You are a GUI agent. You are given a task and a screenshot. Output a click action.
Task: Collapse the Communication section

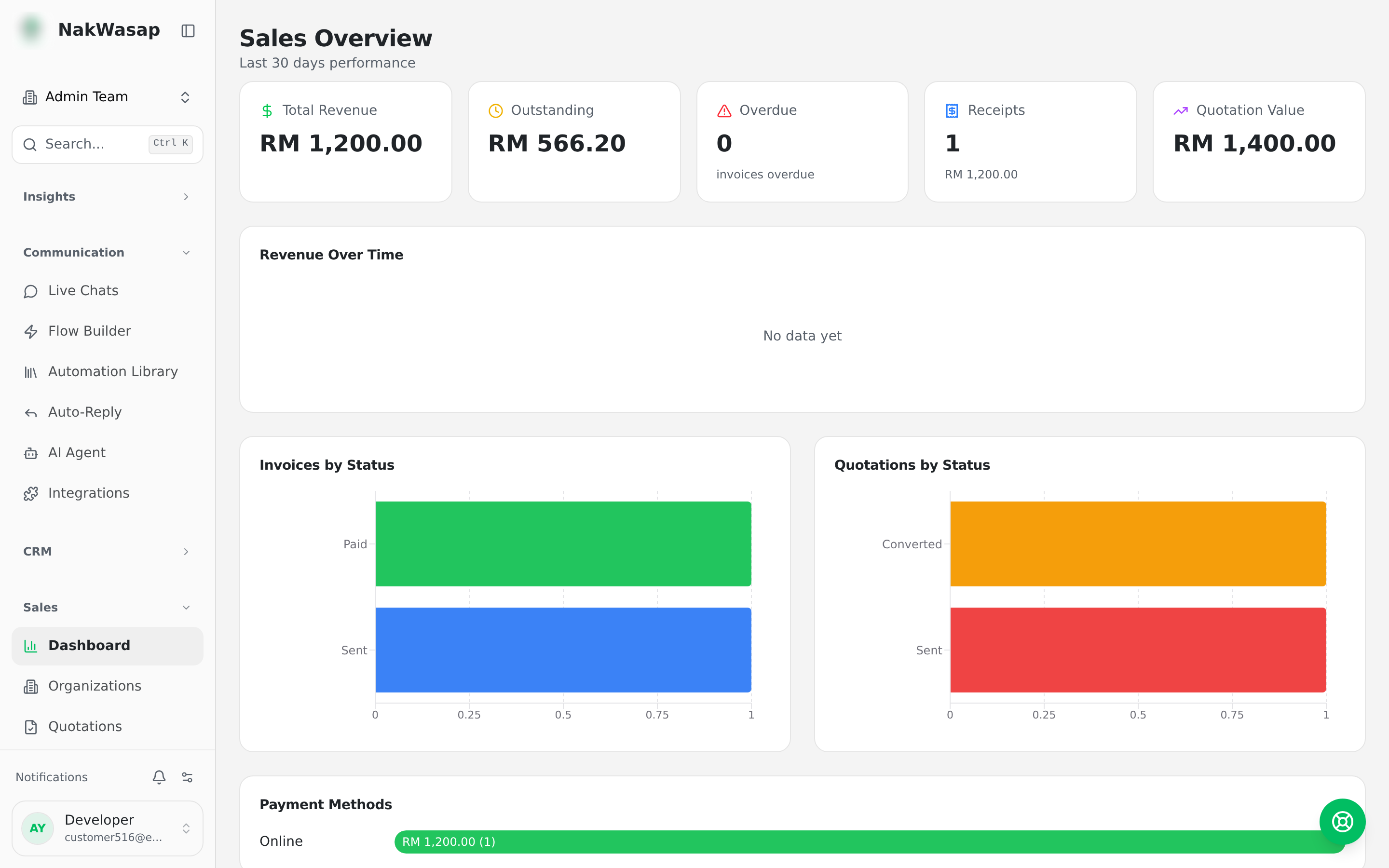[108, 253]
